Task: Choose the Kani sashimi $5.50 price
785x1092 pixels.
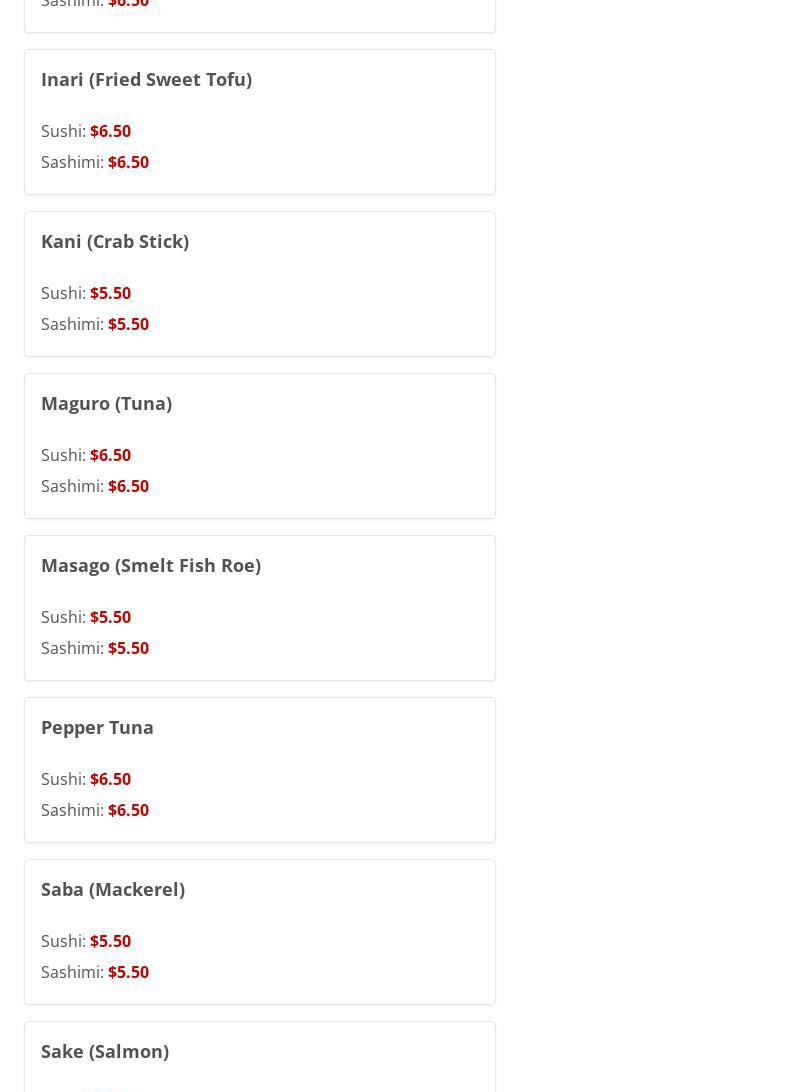Action: point(128,324)
